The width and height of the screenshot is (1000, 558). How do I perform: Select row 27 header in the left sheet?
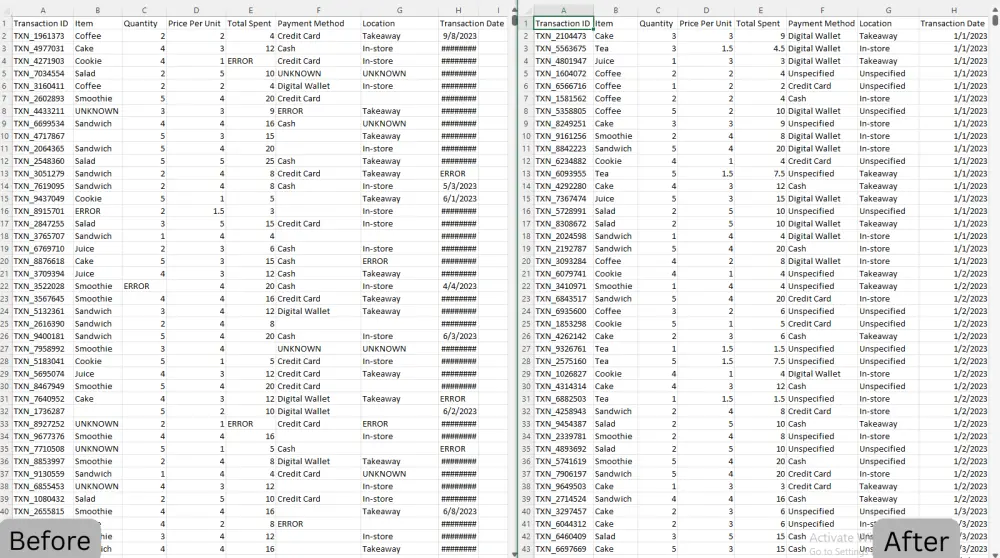pyautogui.click(x=5, y=349)
